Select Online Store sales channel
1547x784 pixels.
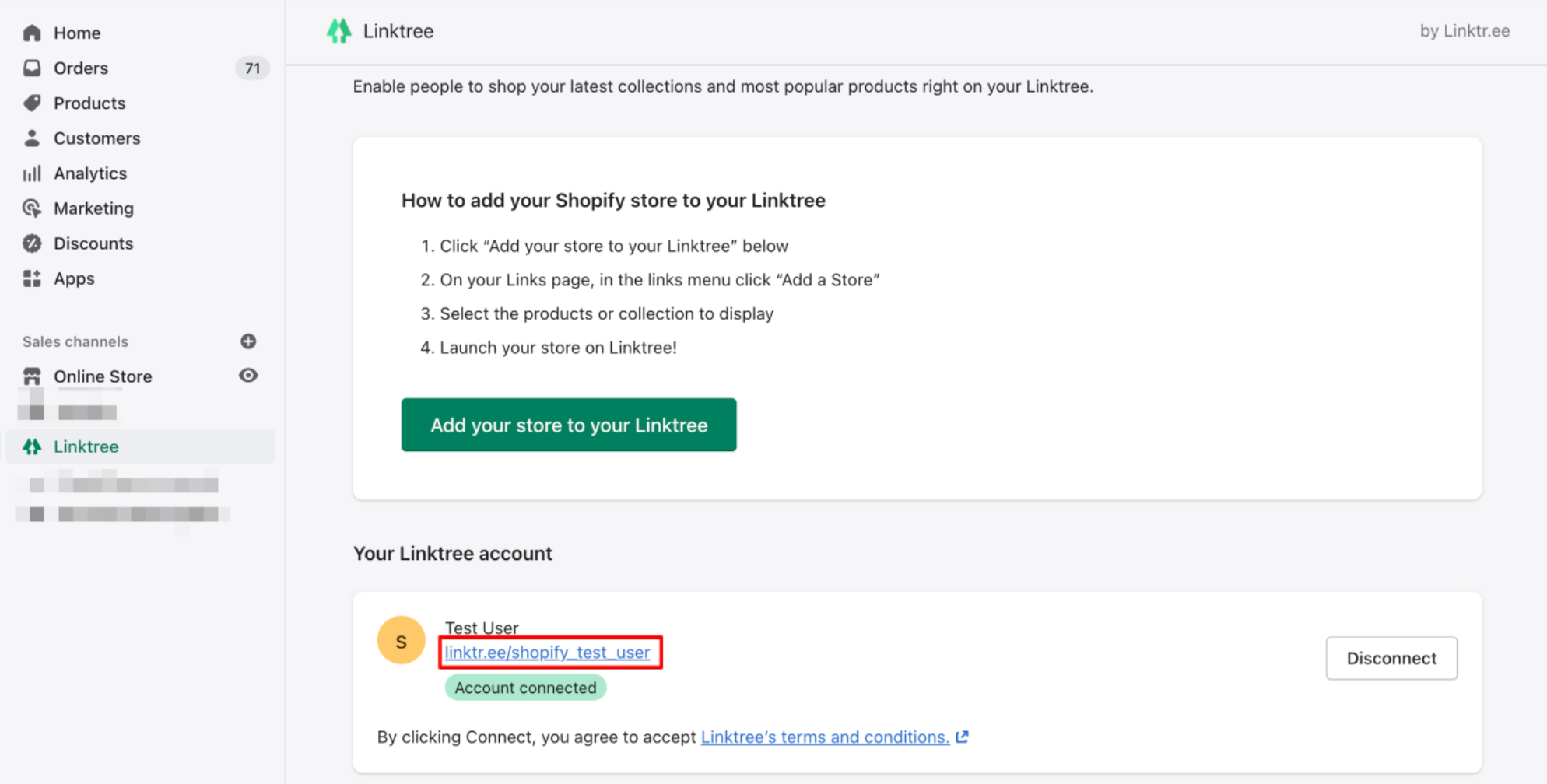103,376
